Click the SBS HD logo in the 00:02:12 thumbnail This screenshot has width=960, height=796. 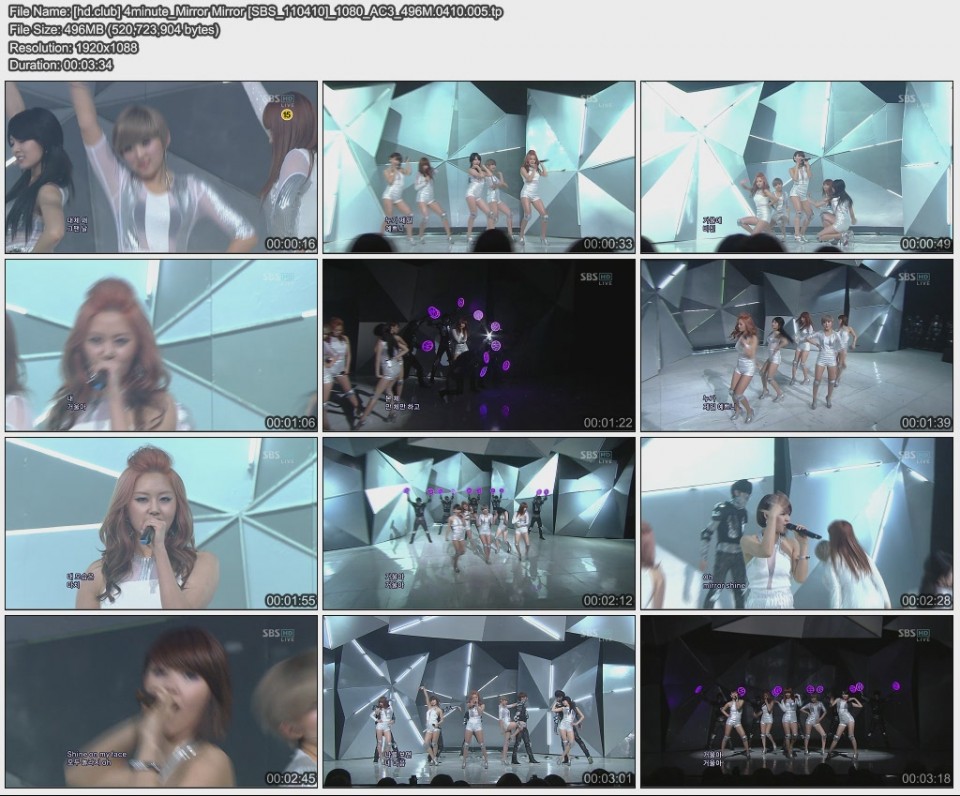[x=598, y=455]
